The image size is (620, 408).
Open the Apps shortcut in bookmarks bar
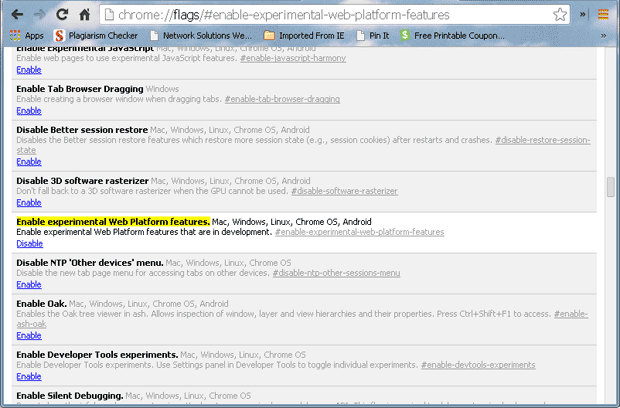(26, 36)
